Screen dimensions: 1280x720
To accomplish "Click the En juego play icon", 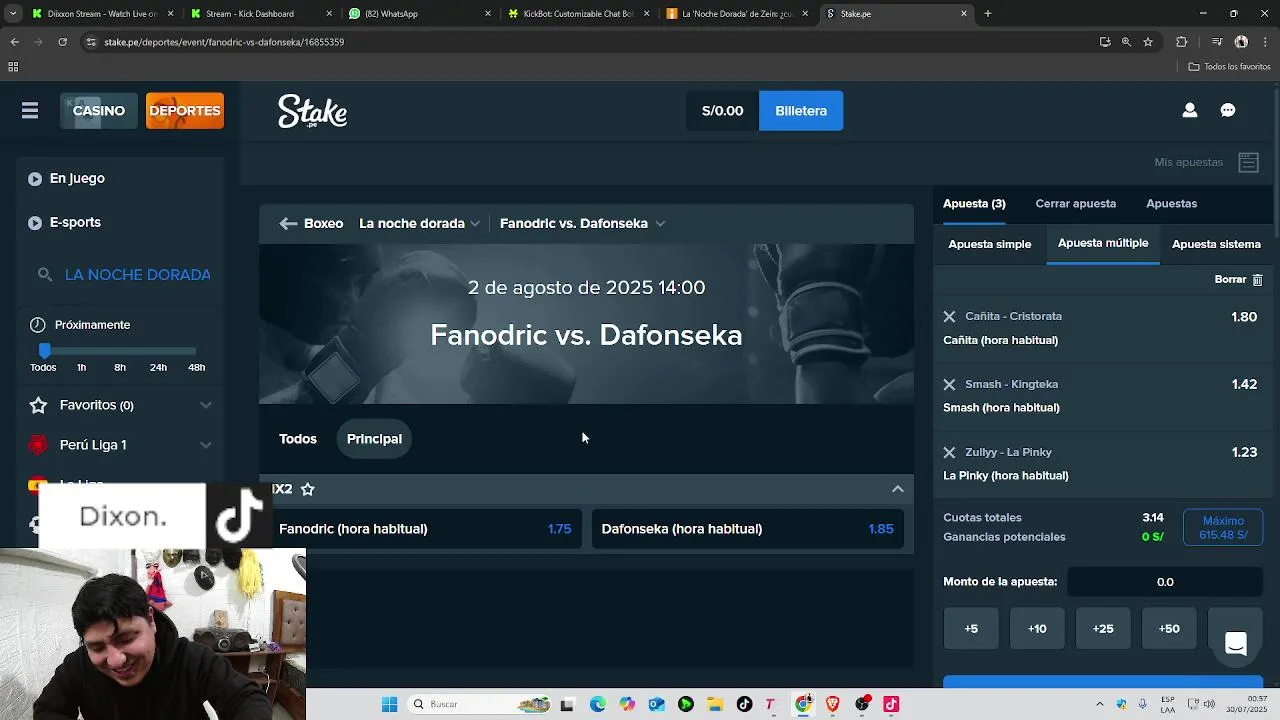I will coord(35,179).
